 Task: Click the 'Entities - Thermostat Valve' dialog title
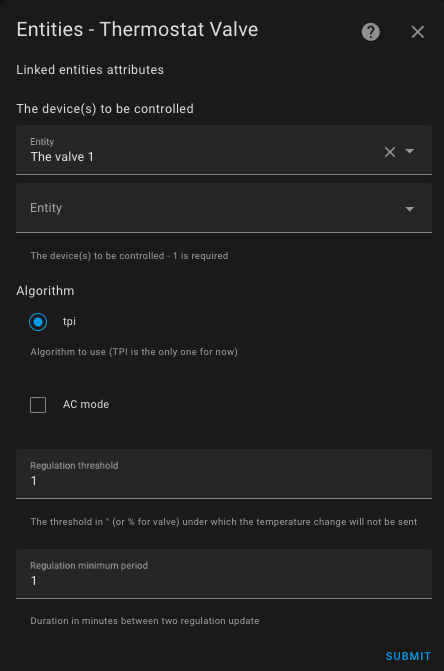click(137, 30)
